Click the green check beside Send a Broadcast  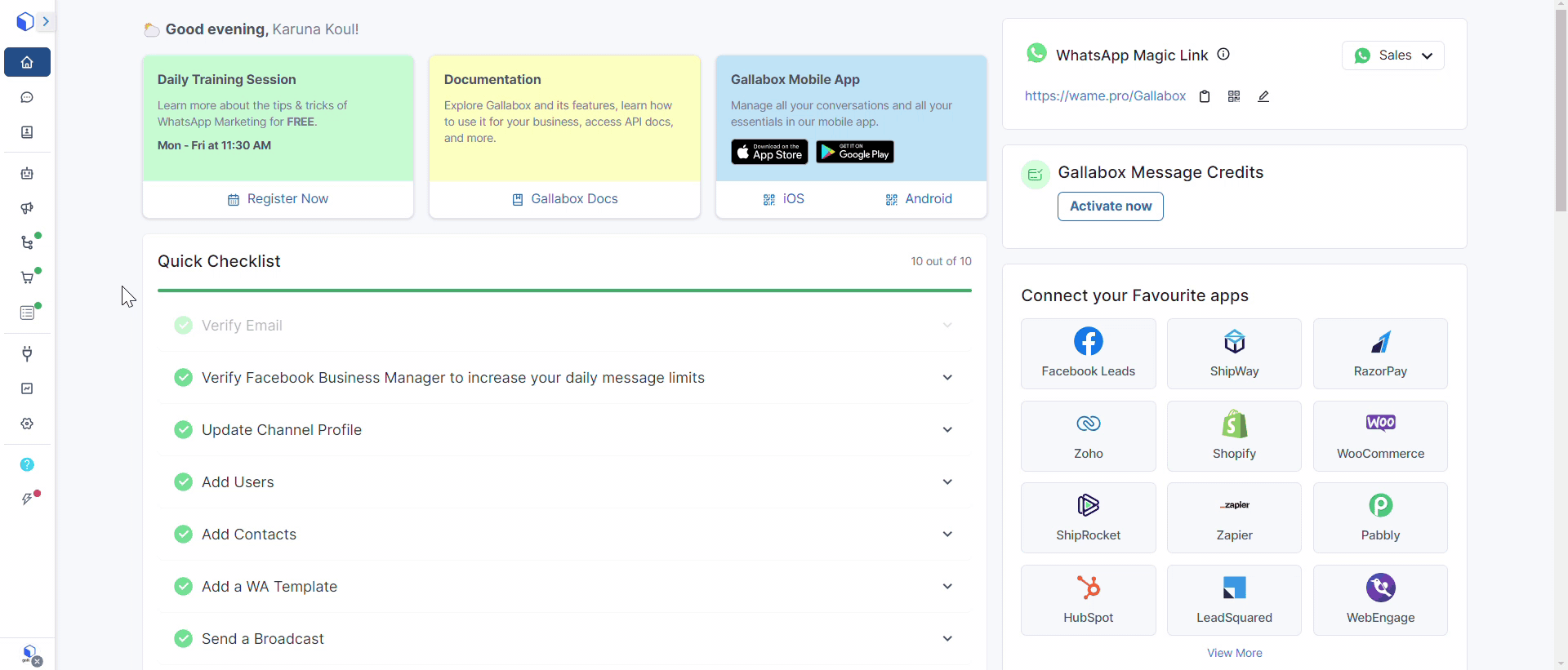[x=183, y=639]
